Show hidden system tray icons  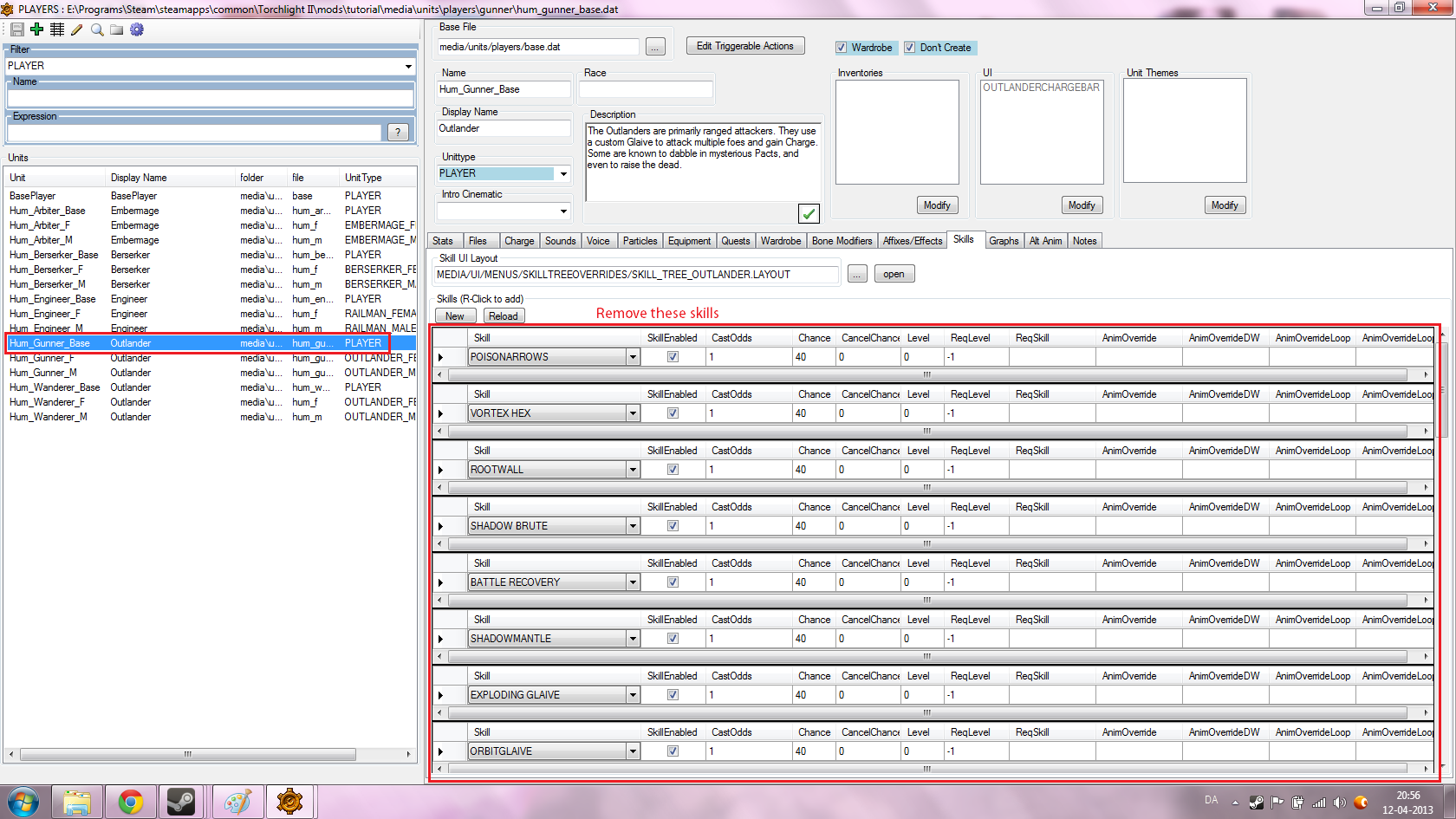(x=1235, y=803)
